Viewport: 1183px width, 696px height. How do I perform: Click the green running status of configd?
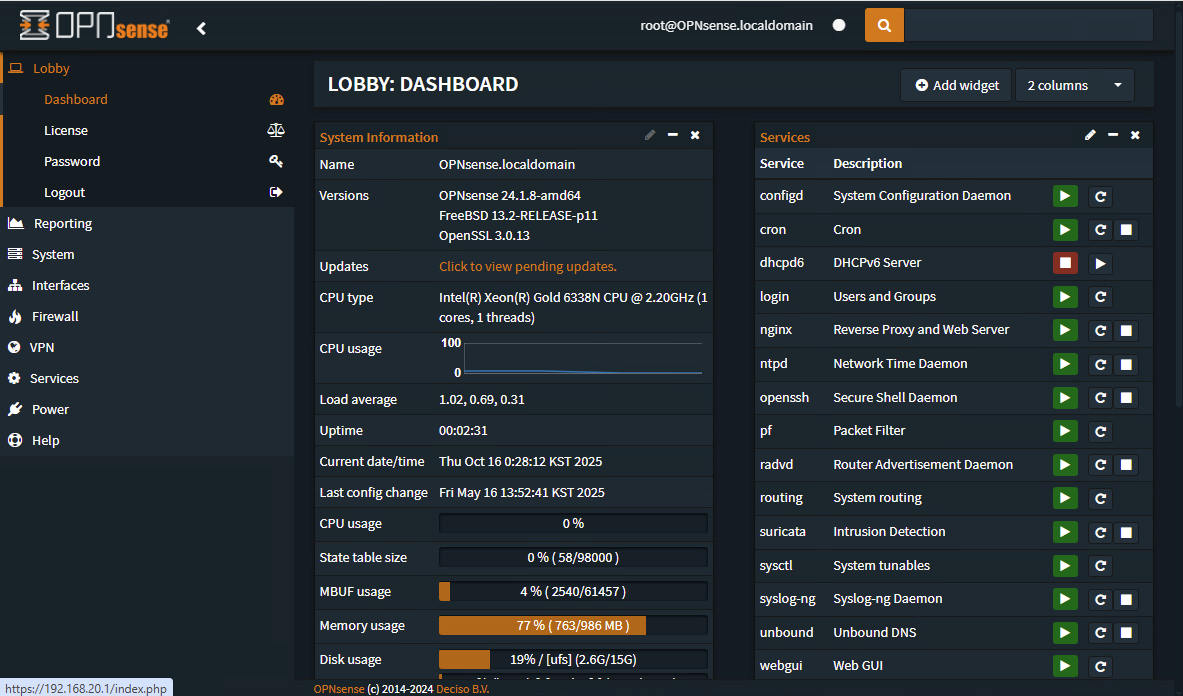click(1065, 196)
